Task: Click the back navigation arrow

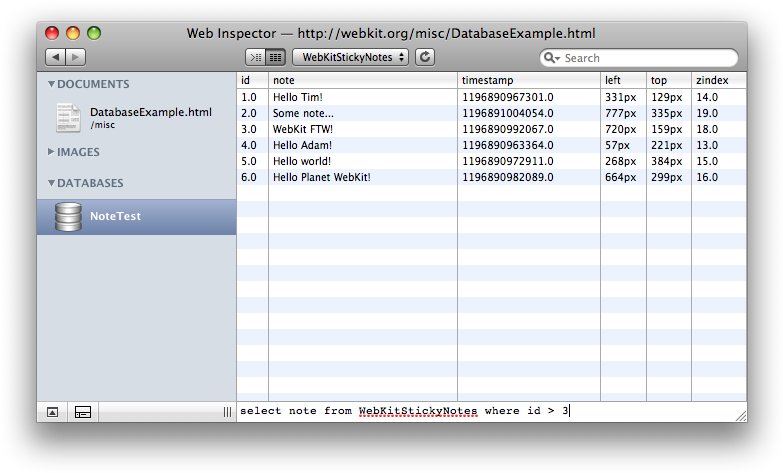Action: (x=56, y=58)
